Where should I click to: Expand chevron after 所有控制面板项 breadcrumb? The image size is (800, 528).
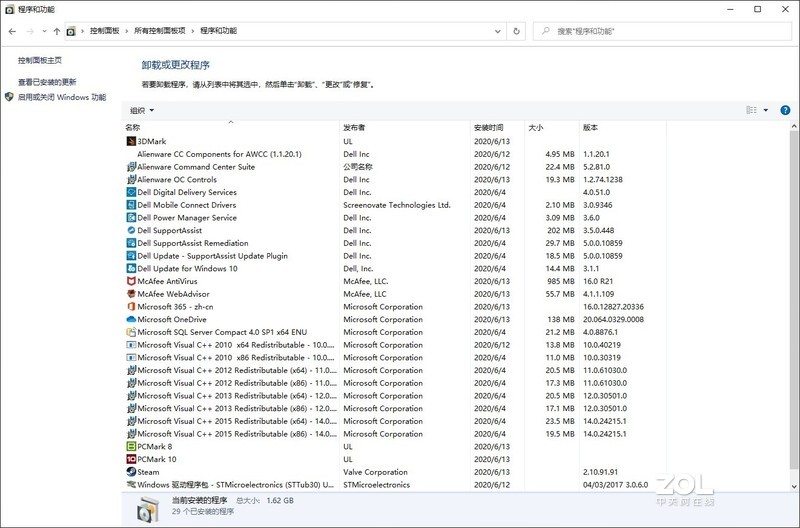pos(193,31)
